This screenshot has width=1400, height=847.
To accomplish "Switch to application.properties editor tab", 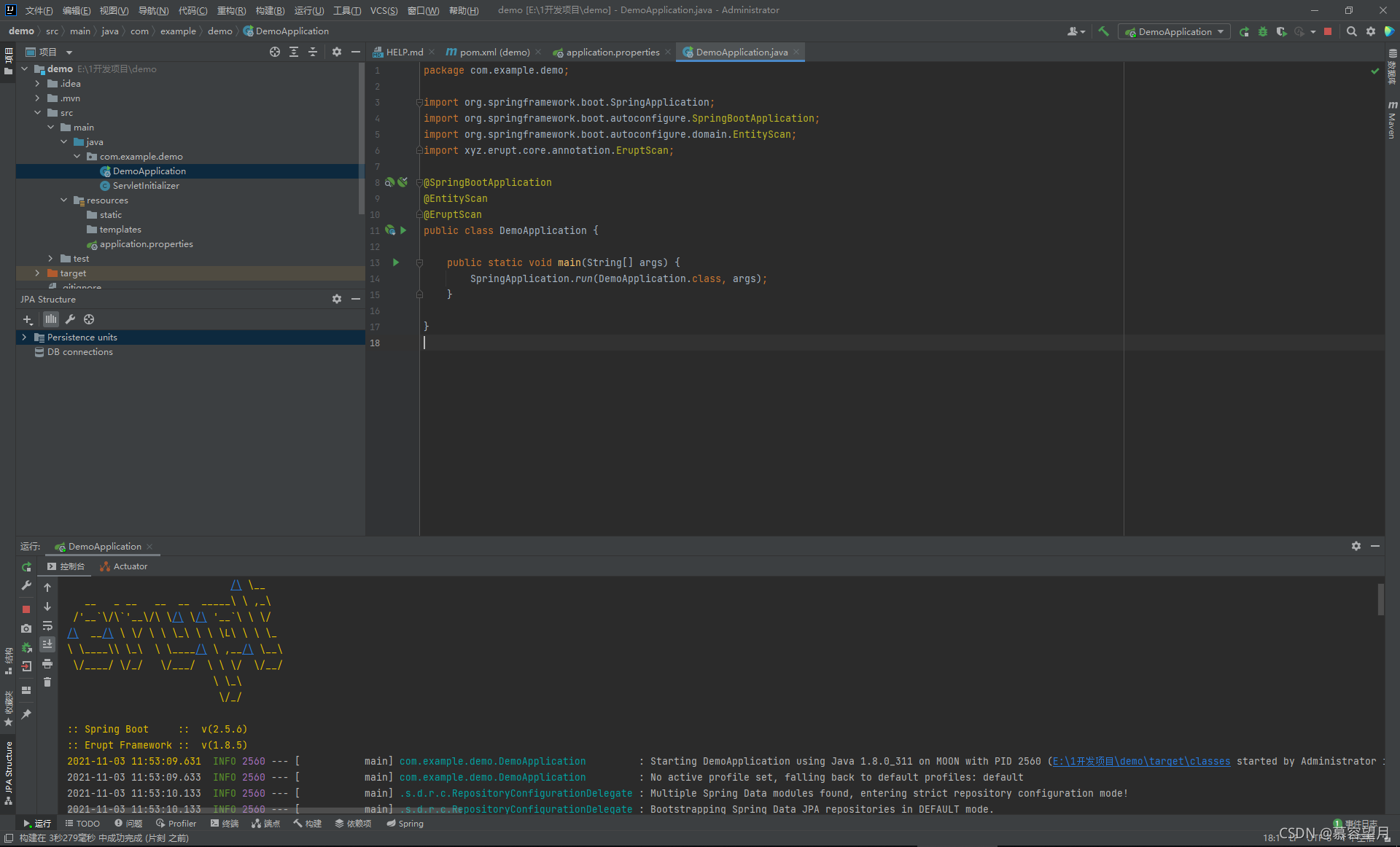I will pos(612,52).
